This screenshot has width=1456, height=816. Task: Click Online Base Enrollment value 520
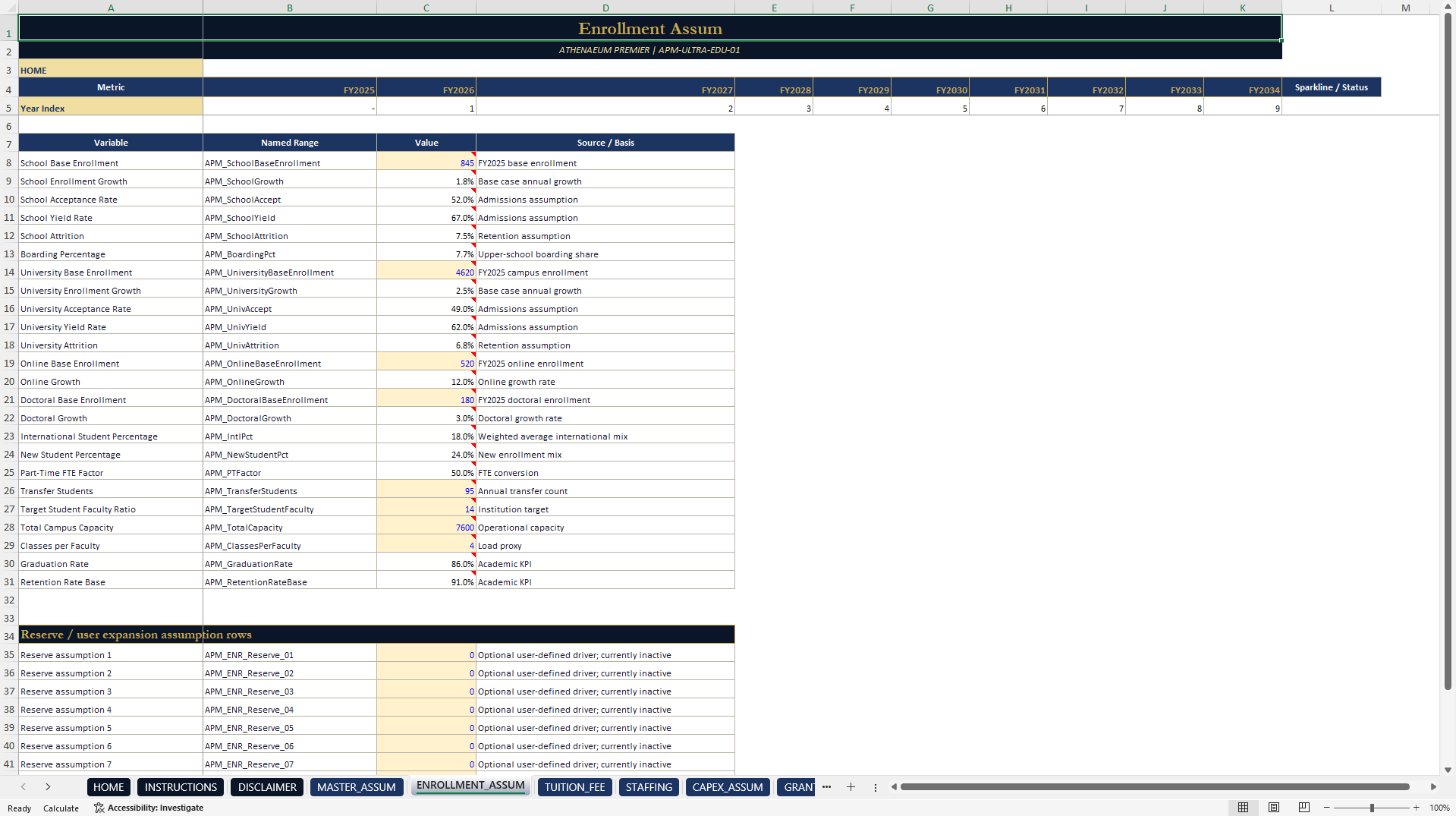point(426,364)
